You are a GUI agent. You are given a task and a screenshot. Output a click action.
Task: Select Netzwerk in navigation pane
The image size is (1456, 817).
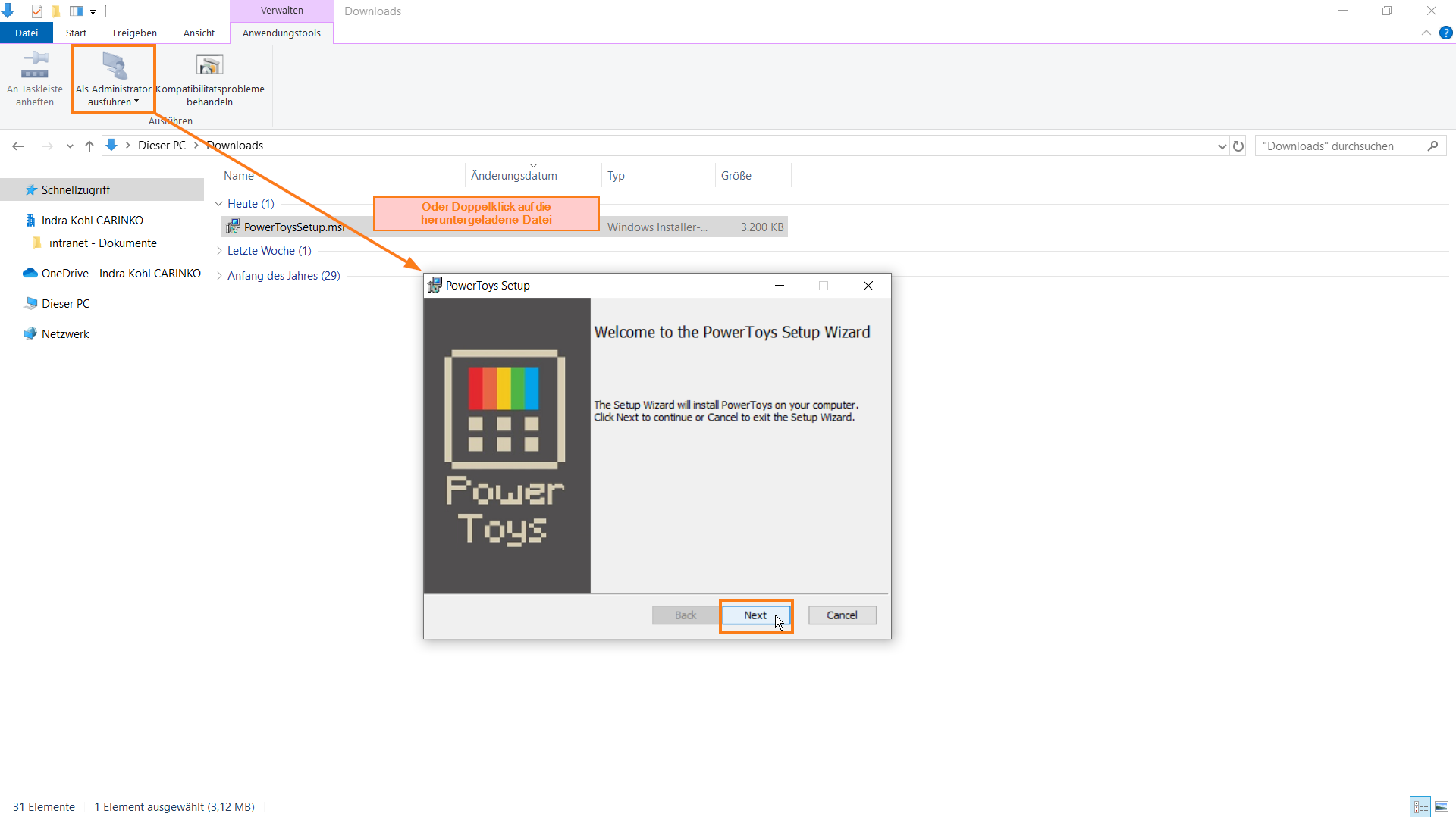(65, 334)
